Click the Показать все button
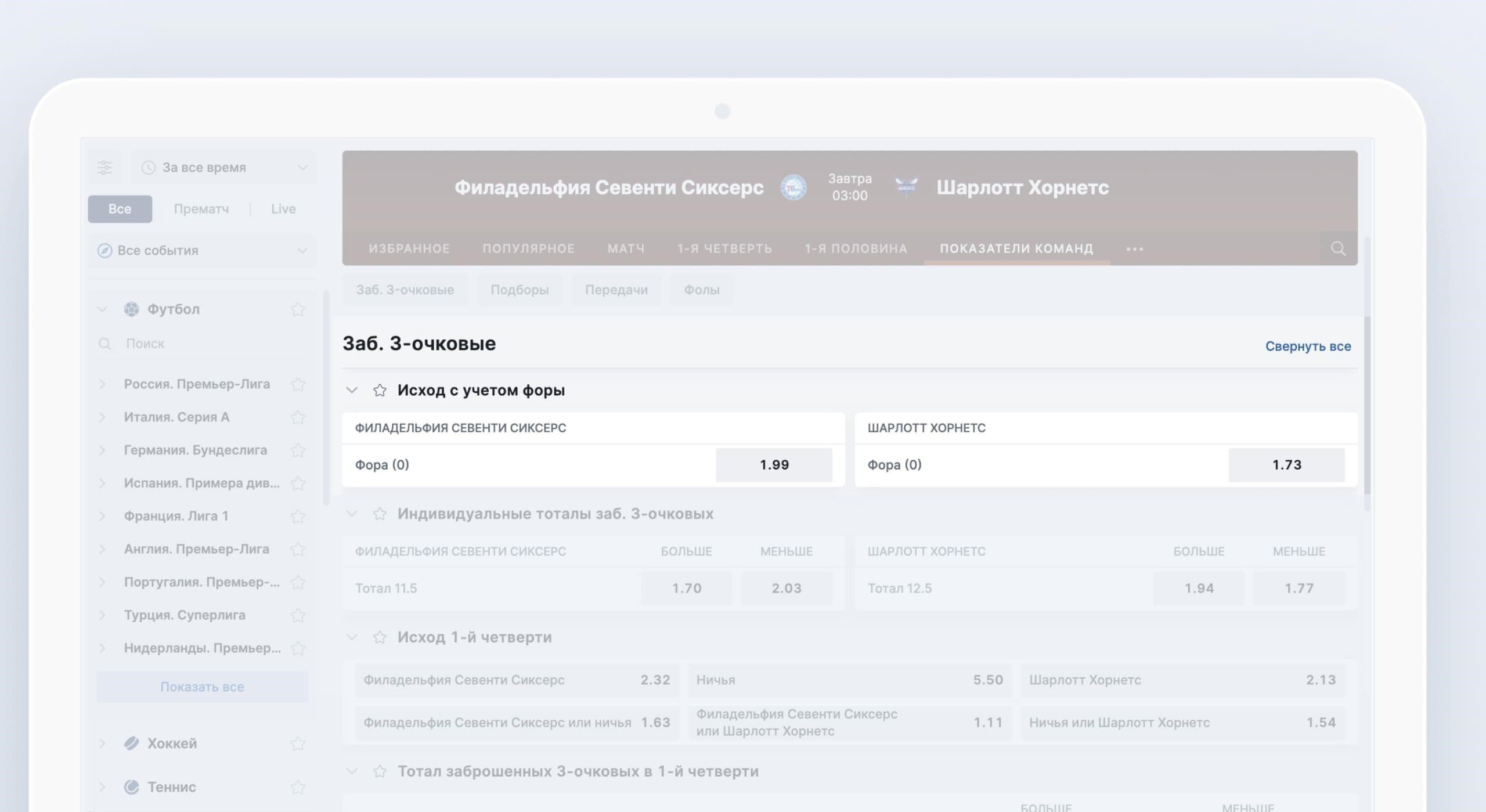Viewport: 1486px width, 812px height. pyautogui.click(x=202, y=687)
